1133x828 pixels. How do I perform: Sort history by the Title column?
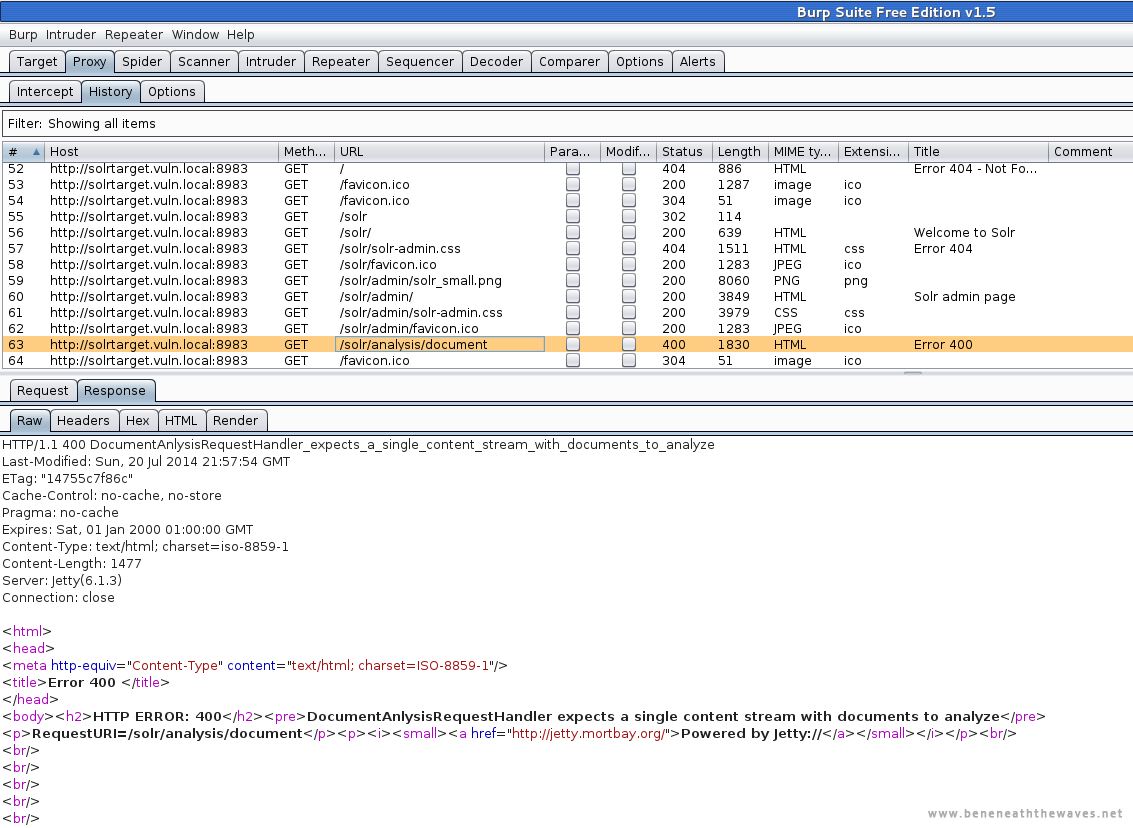pyautogui.click(x=978, y=152)
